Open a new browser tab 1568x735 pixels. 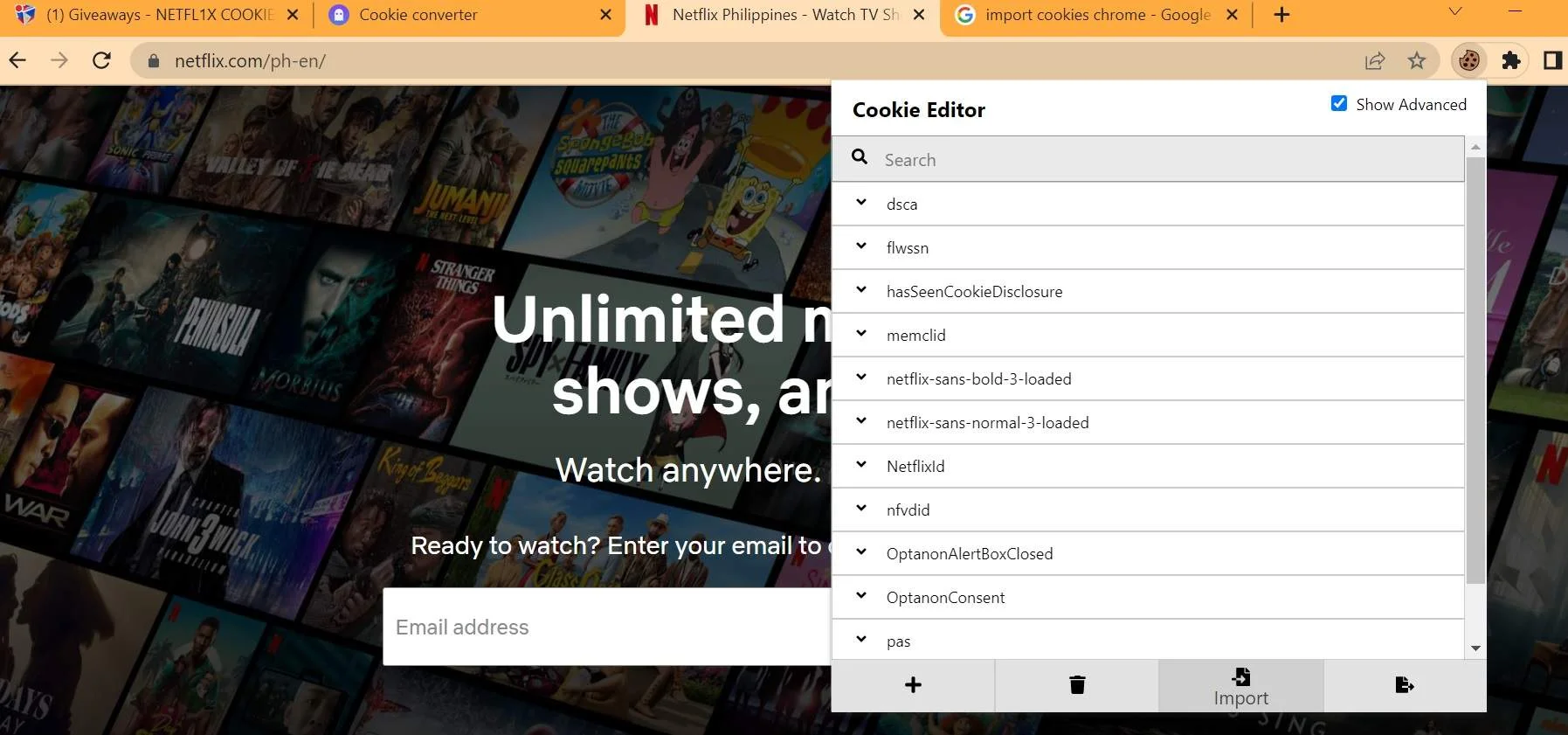(x=1281, y=15)
